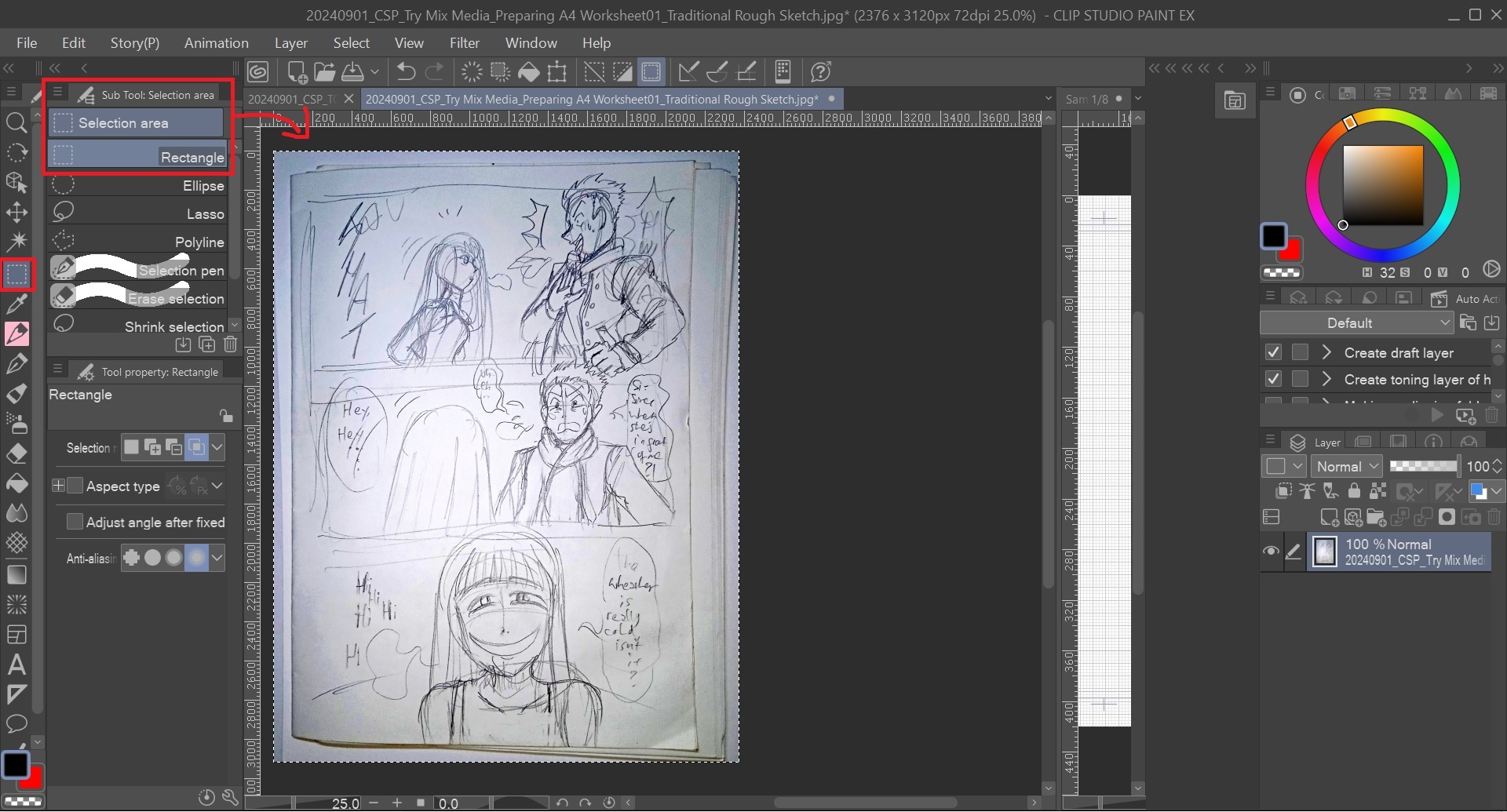
Task: Hide the sketch layer with eye icon
Action: 1271,552
